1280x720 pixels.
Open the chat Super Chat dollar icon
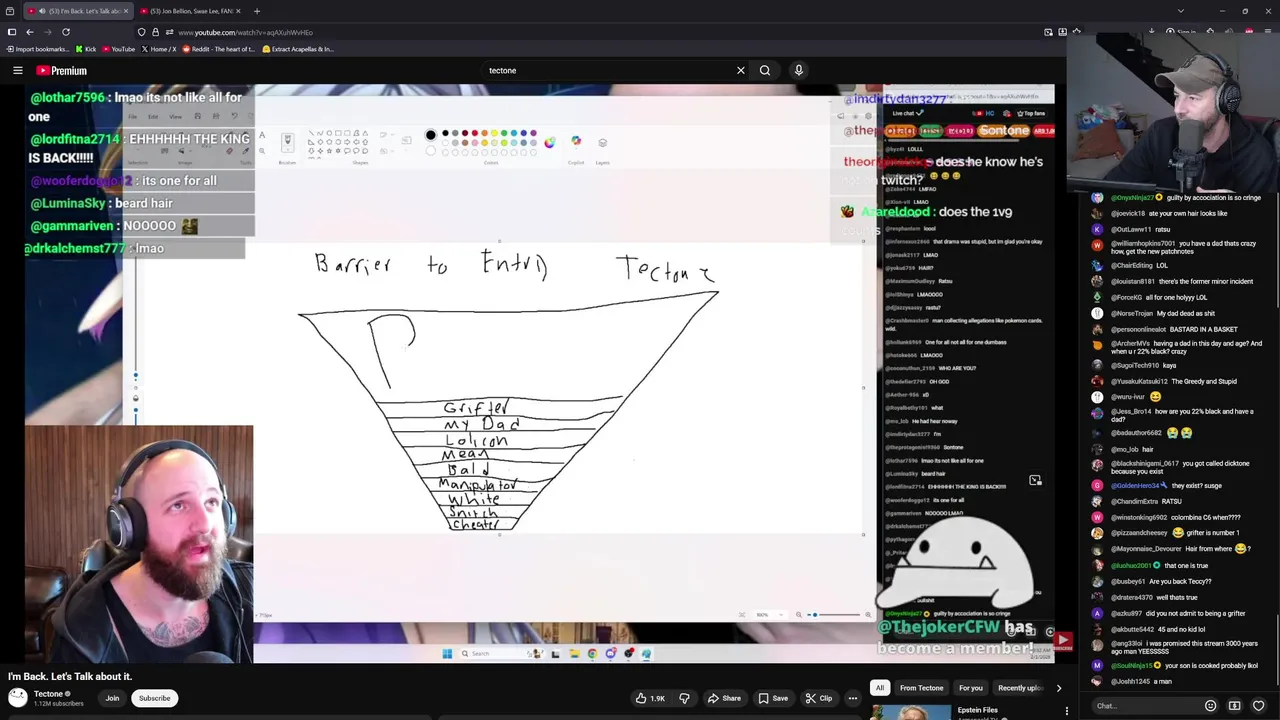[1234, 706]
